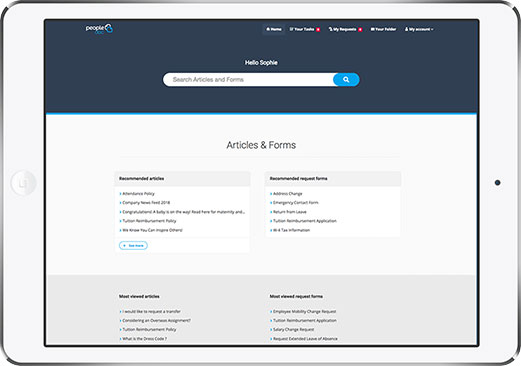Open Your Tasks in navigation
Viewport: 521px width, 366px height.
pyautogui.click(x=302, y=29)
